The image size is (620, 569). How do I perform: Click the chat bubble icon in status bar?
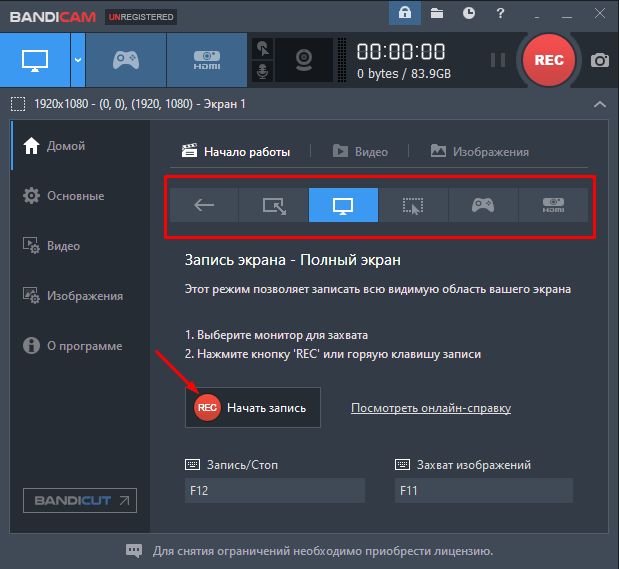[x=134, y=550]
